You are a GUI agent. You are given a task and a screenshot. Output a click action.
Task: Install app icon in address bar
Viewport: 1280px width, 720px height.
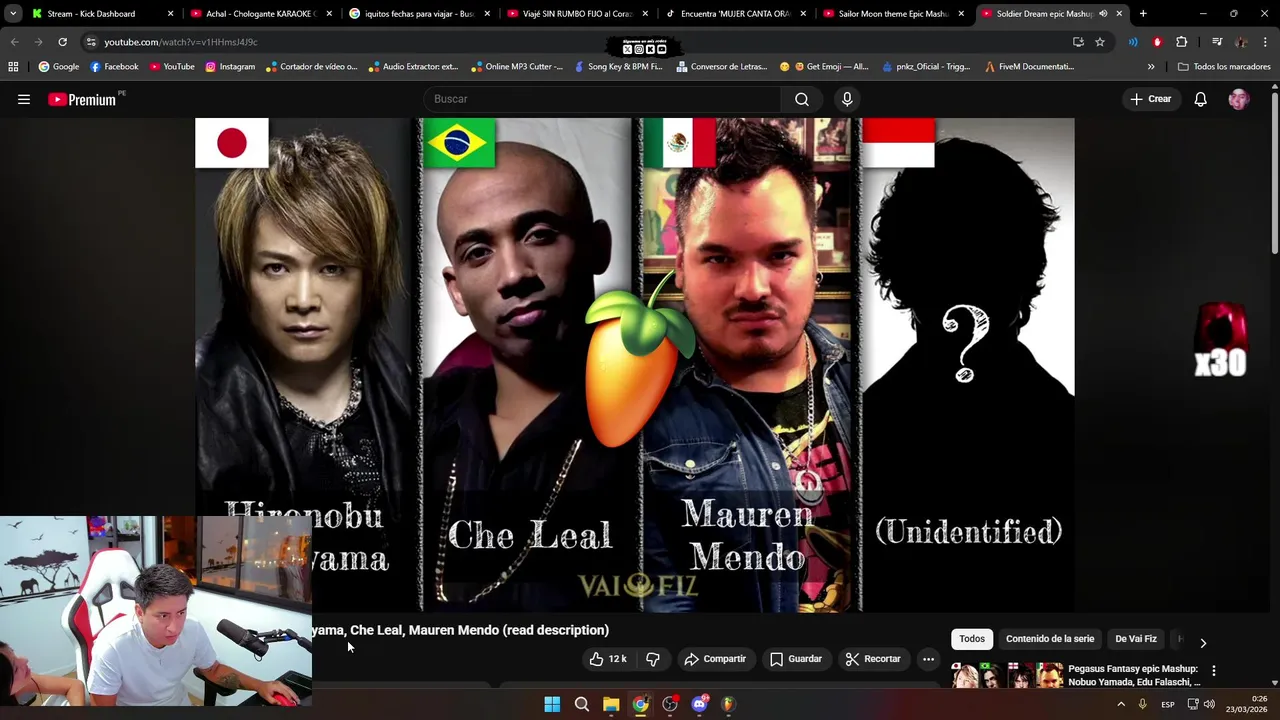(1078, 42)
